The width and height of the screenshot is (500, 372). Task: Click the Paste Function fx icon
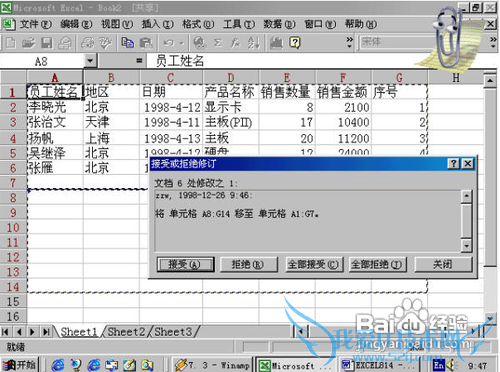[x=235, y=43]
